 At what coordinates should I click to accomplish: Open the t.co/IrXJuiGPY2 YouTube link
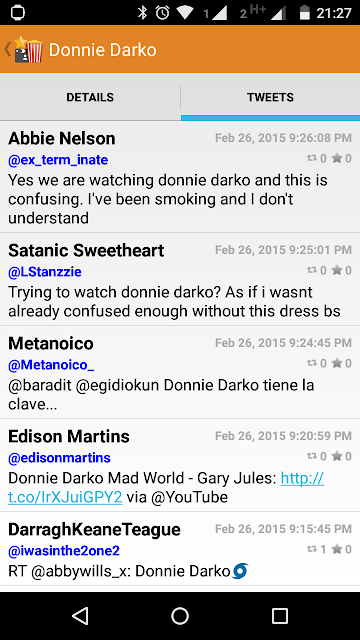click(166, 487)
